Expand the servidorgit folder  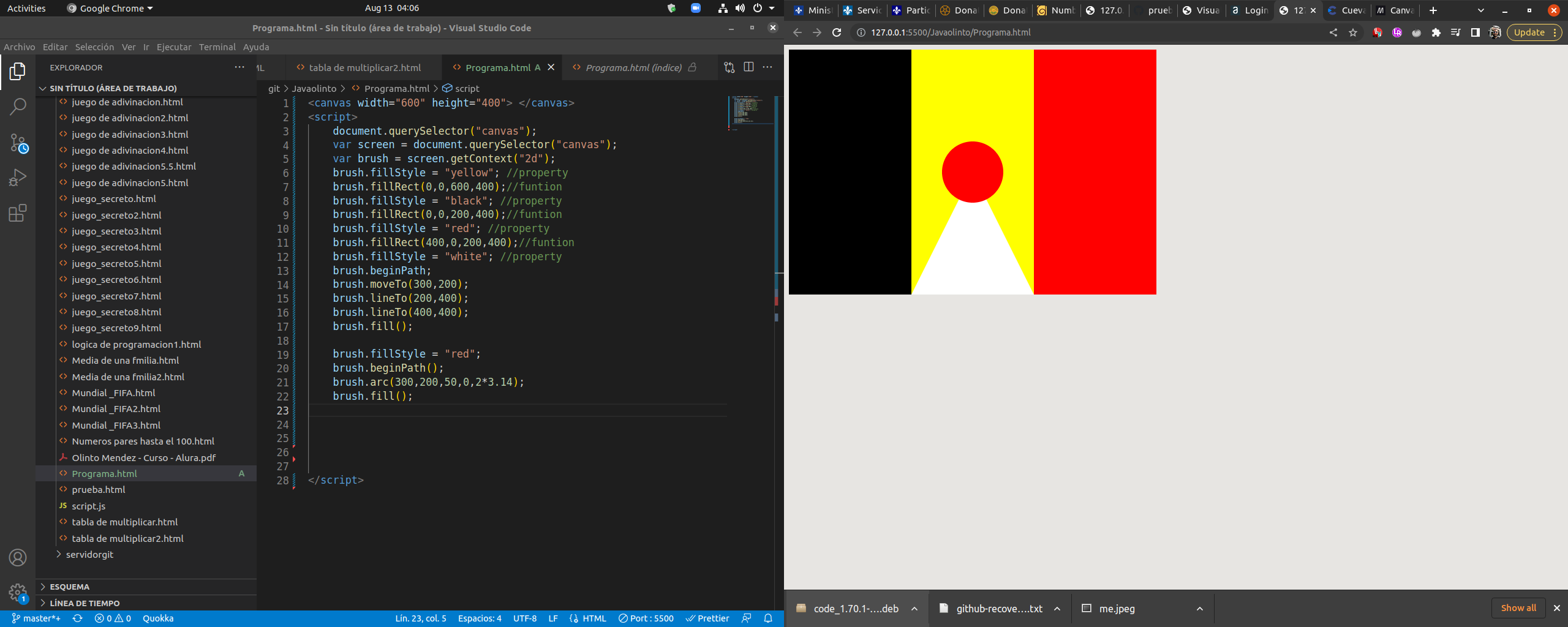89,555
